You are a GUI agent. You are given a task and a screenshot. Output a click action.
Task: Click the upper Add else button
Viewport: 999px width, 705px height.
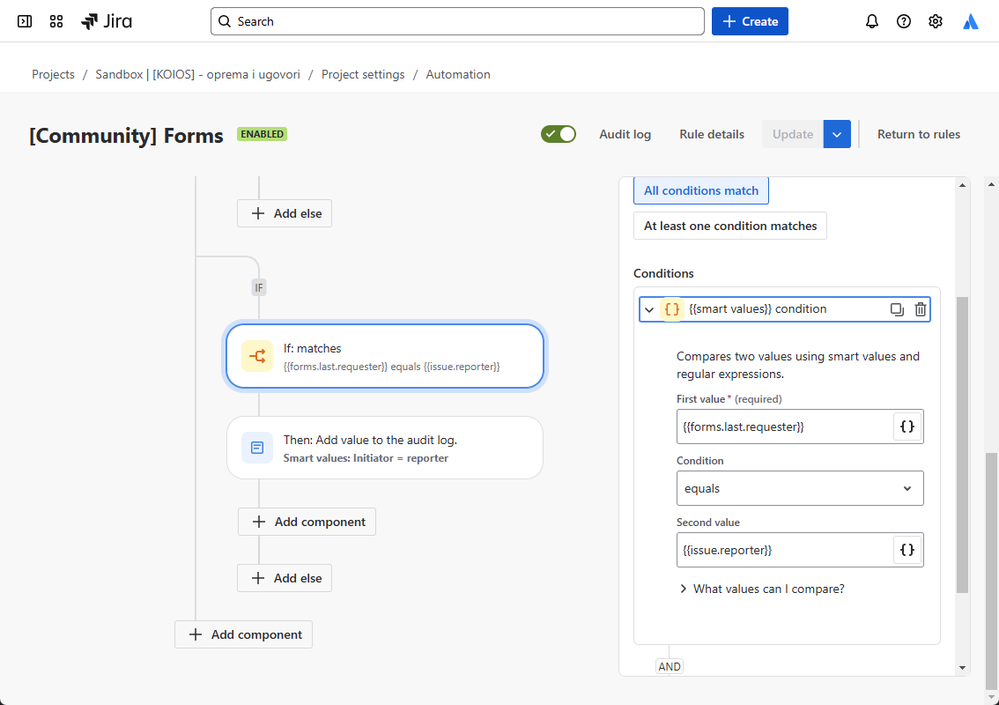click(x=284, y=213)
